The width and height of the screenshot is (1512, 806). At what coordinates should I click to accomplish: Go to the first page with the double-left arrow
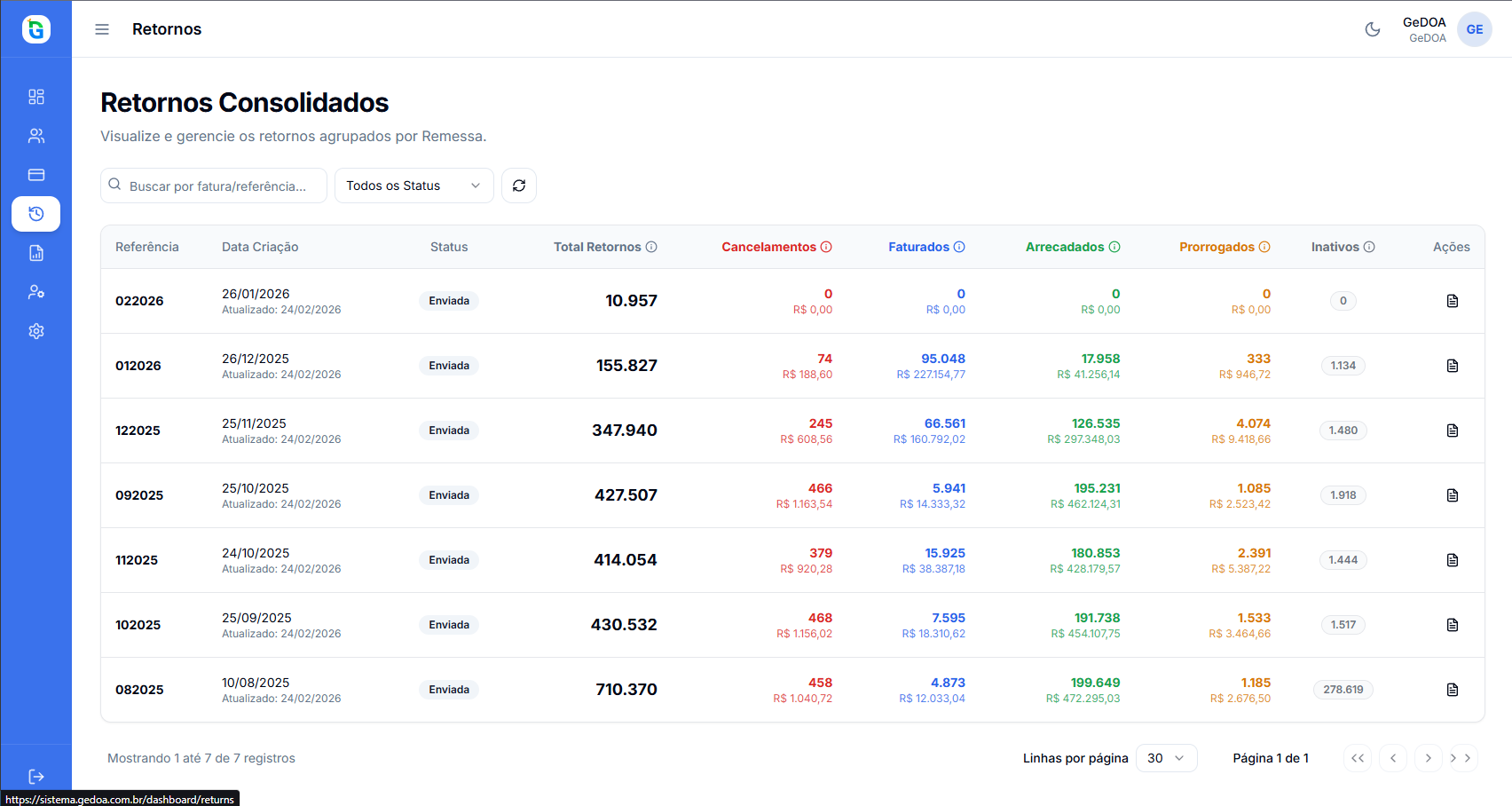tap(1358, 758)
